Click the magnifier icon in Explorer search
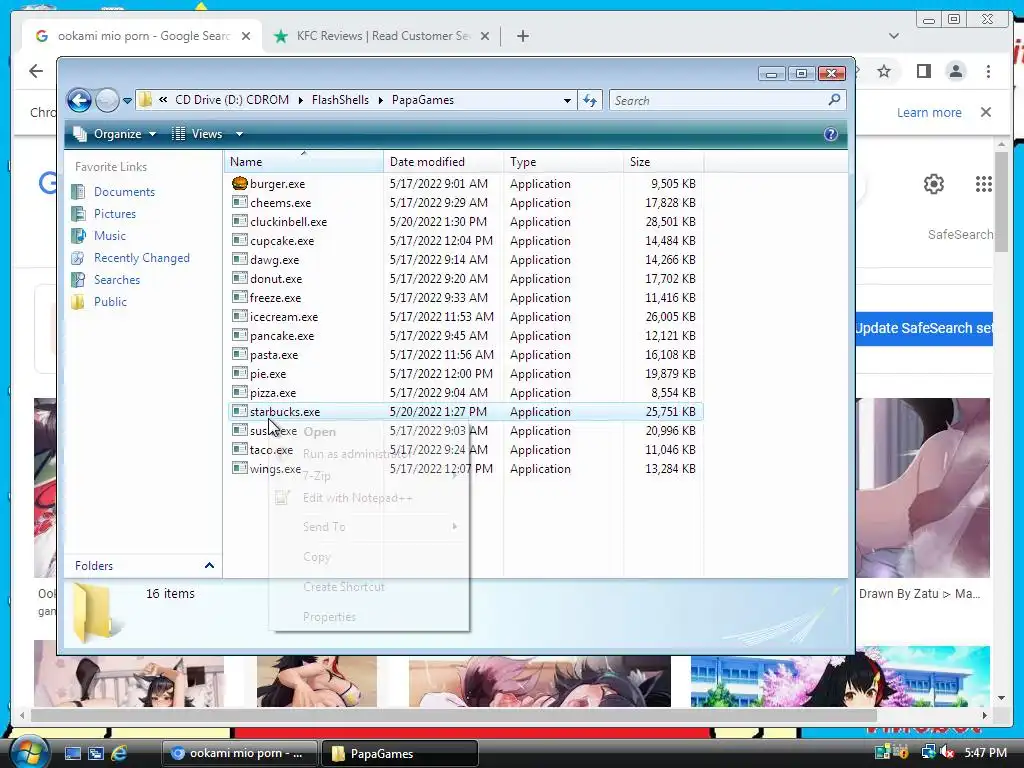 tap(834, 100)
